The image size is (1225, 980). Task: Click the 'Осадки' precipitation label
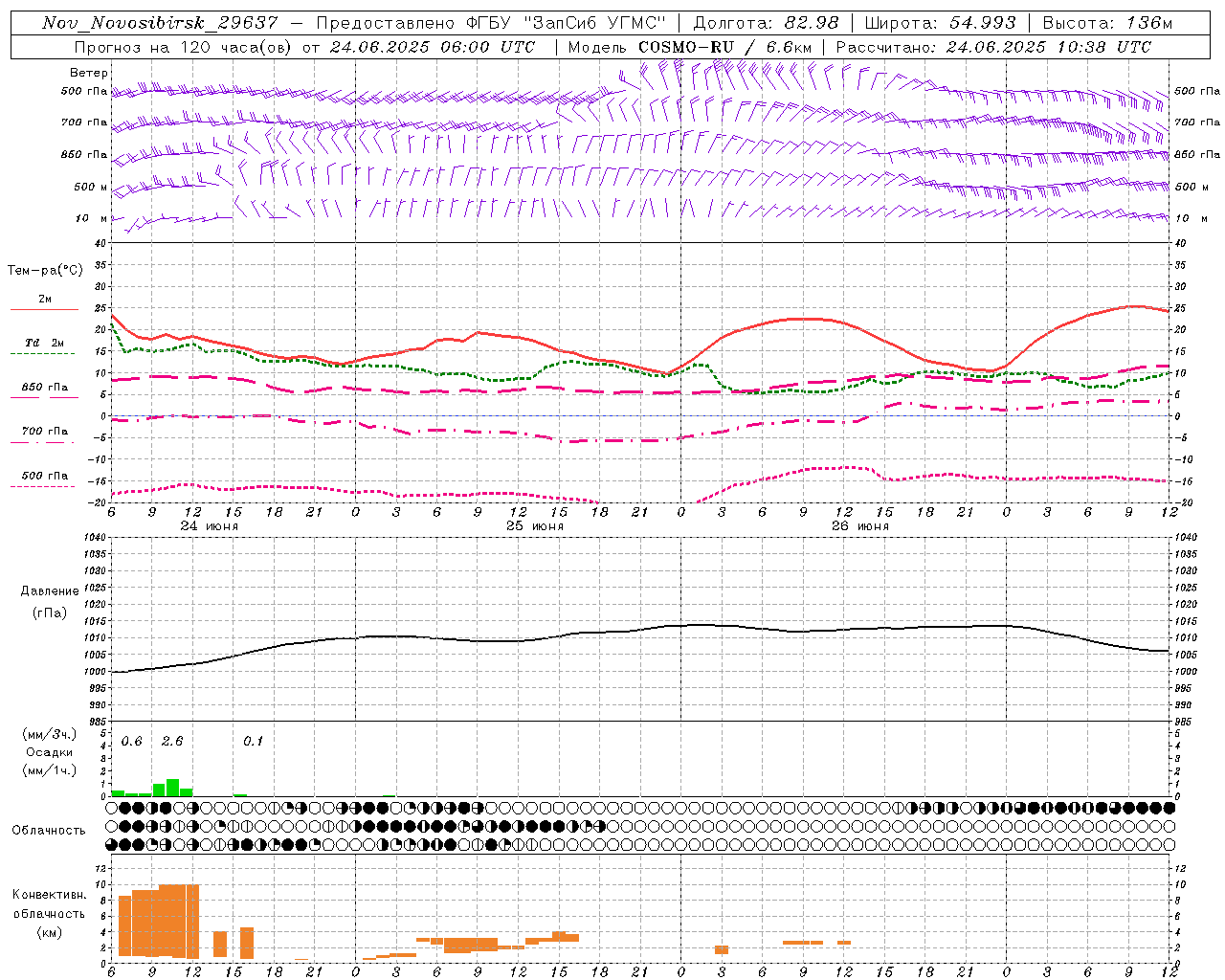pyautogui.click(x=50, y=752)
